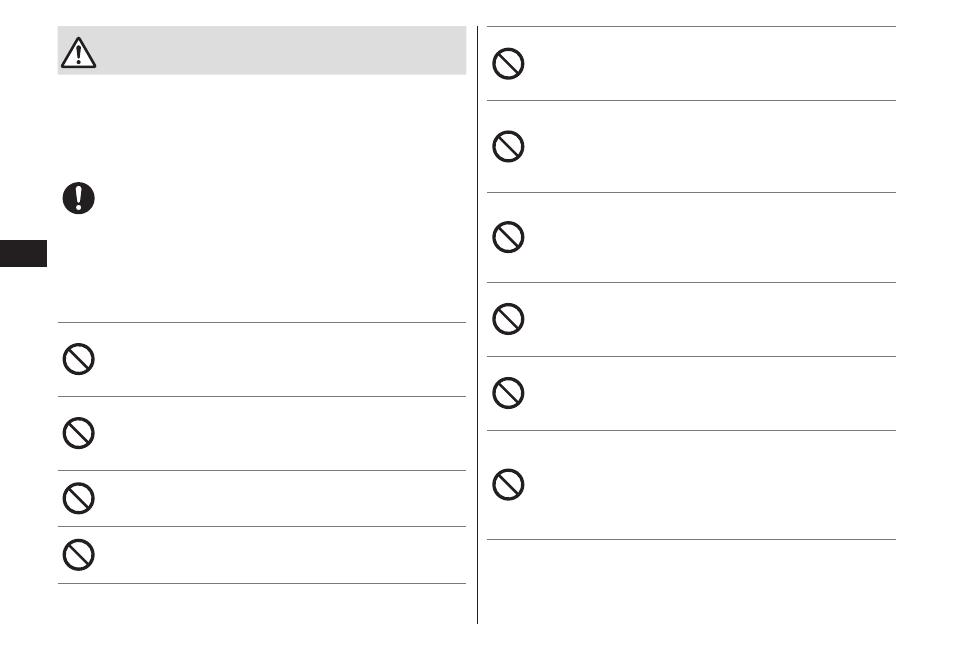Screen dimensions: 954x671
Task: Click the bottom prohibition icon in left column
Action: (78, 554)
